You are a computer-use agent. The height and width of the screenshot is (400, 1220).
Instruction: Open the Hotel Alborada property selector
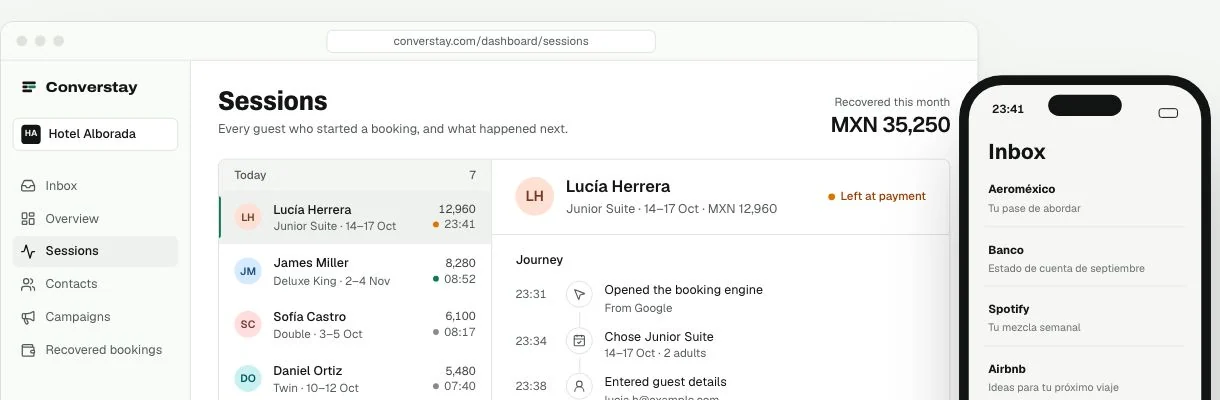[x=95, y=134]
